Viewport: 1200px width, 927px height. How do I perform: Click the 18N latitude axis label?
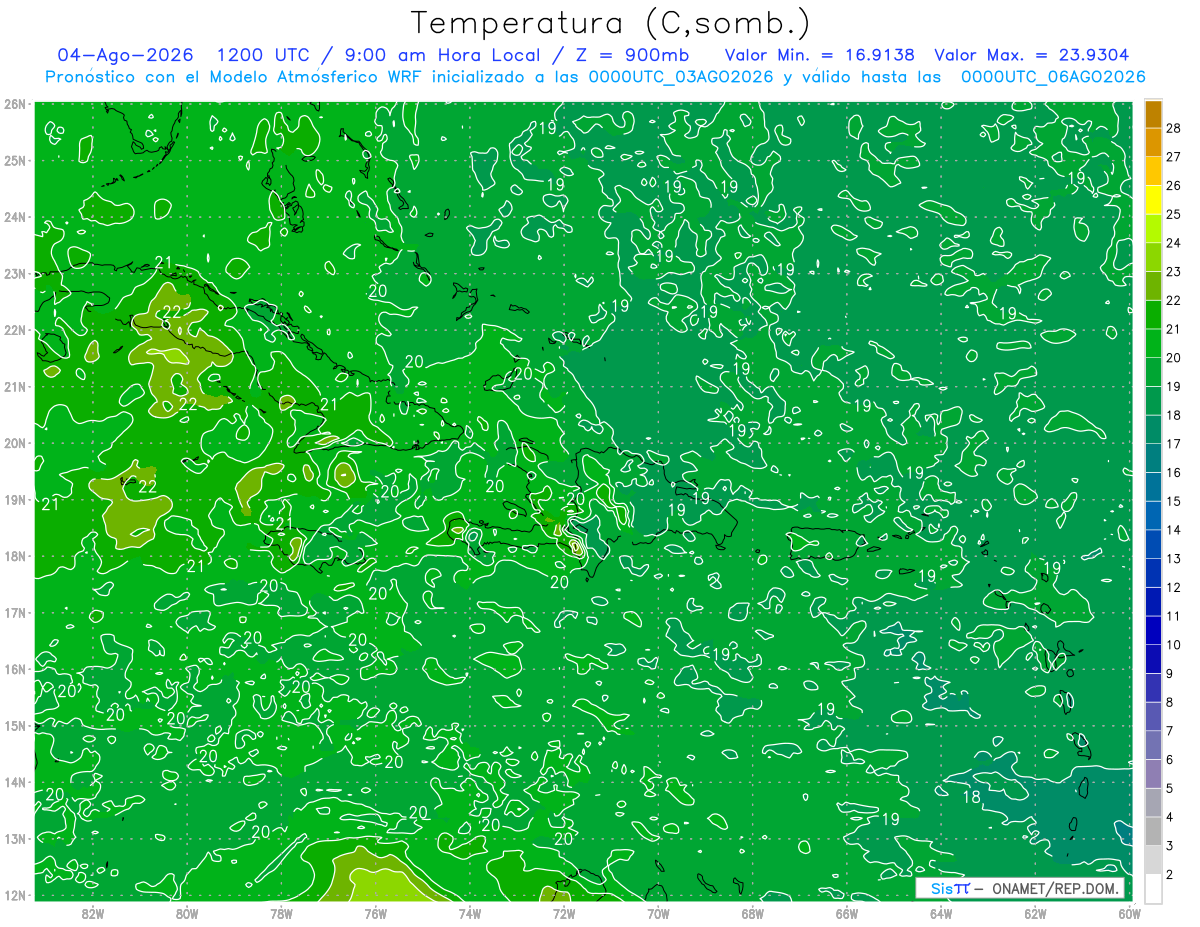(15, 556)
